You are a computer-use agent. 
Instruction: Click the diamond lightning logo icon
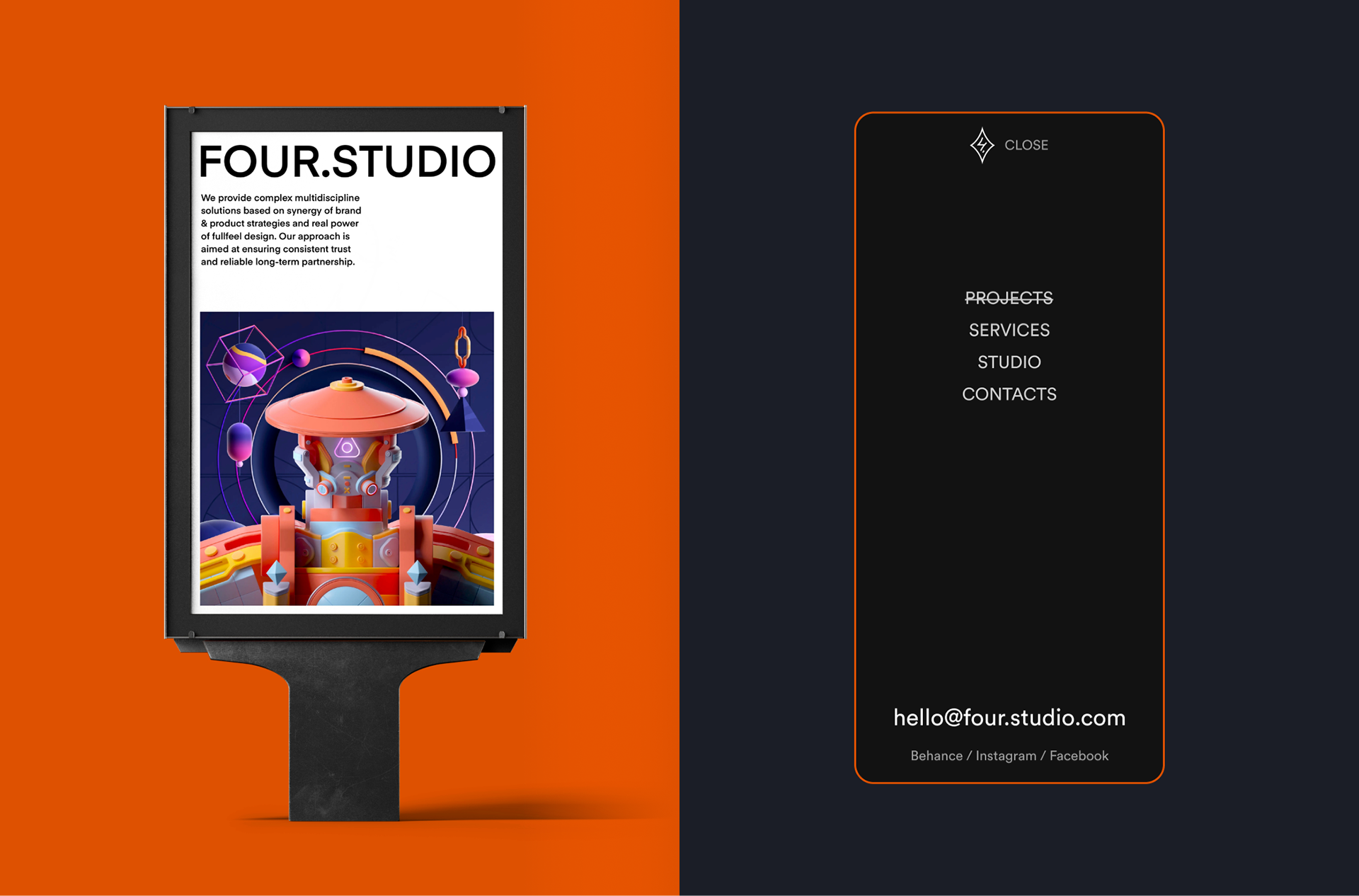pyautogui.click(x=982, y=145)
